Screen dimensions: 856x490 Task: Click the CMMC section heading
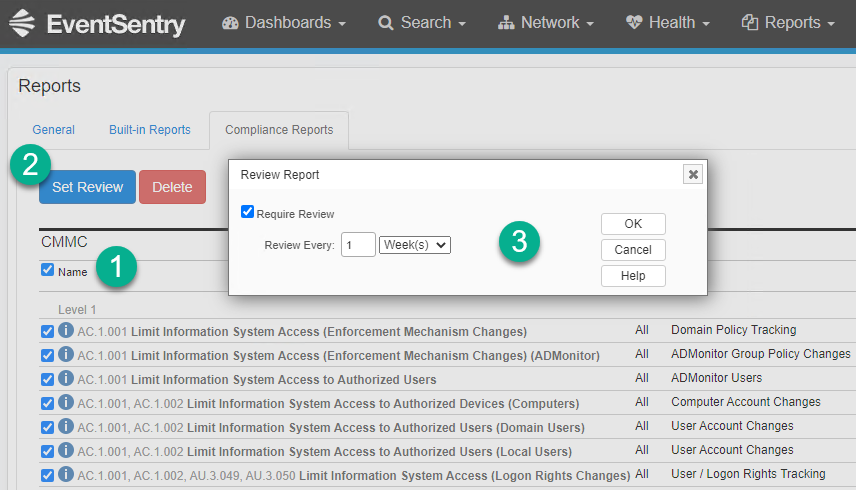(x=64, y=242)
